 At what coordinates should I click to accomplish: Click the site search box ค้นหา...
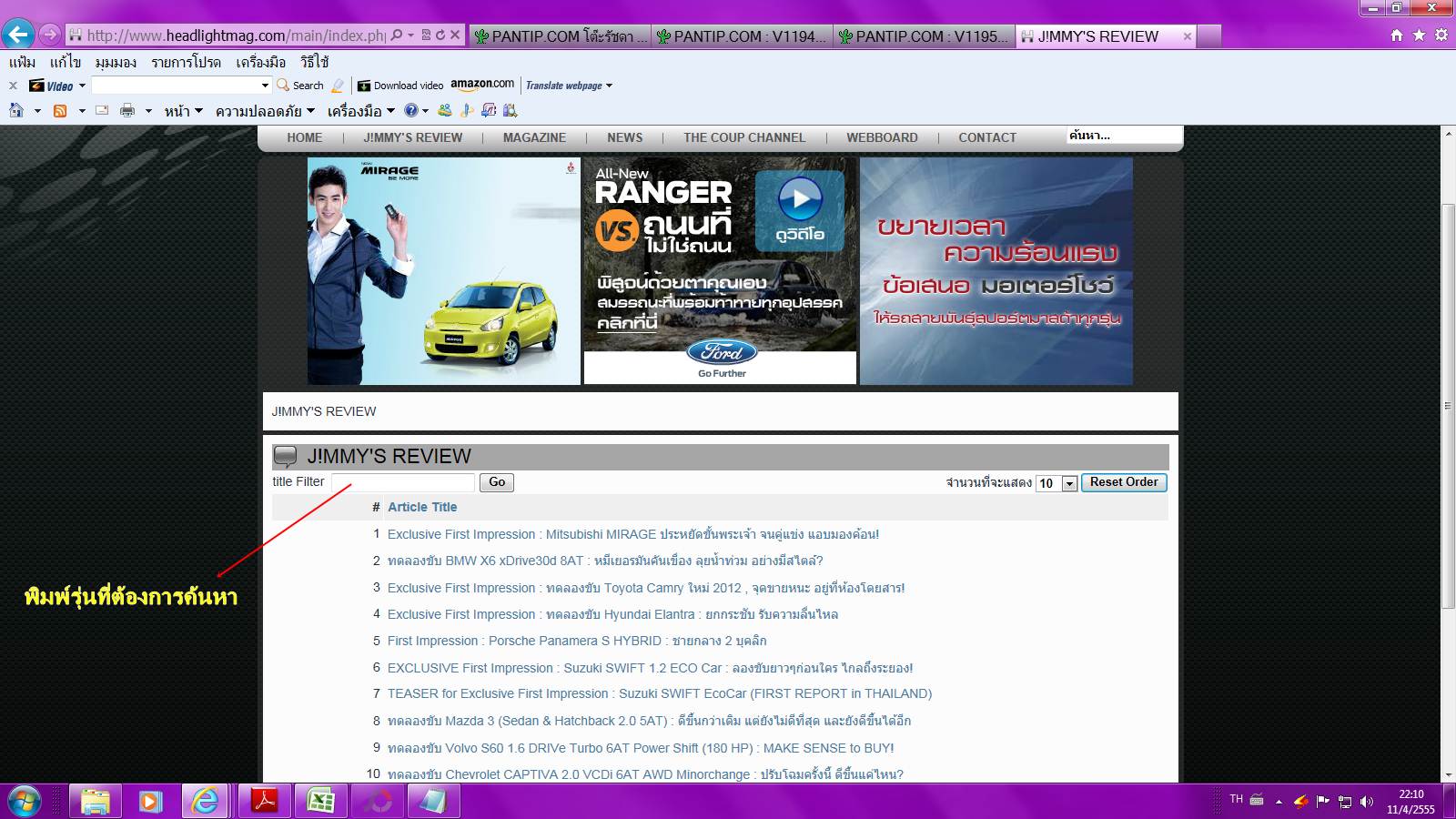[1124, 136]
